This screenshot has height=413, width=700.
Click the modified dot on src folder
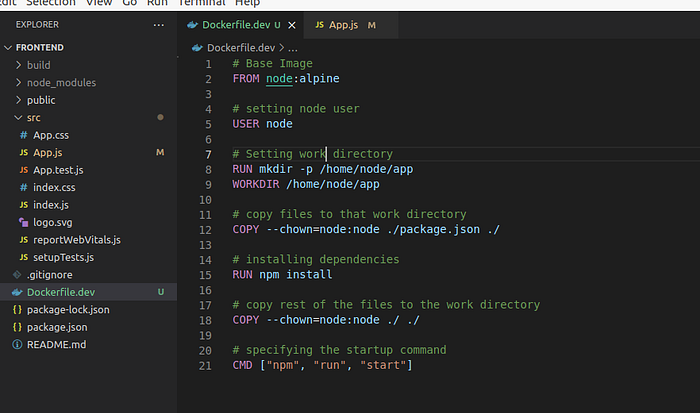tap(160, 117)
